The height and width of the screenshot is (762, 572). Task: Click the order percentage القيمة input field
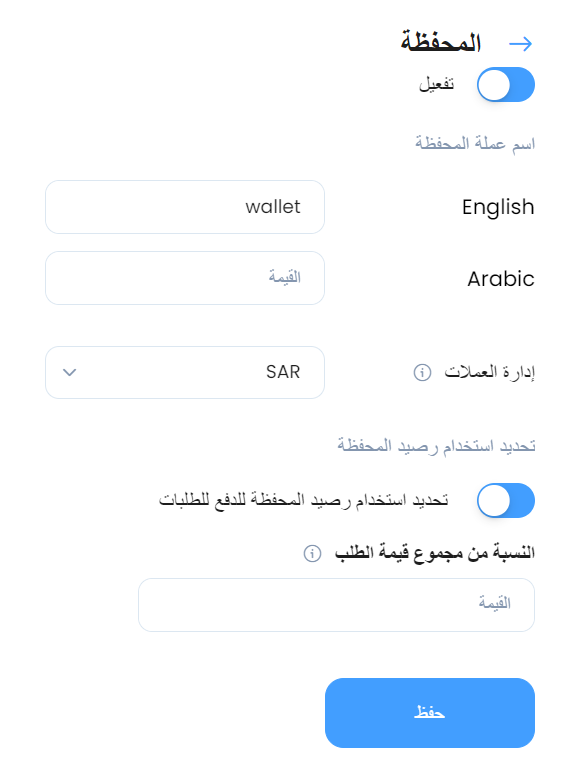coord(336,605)
